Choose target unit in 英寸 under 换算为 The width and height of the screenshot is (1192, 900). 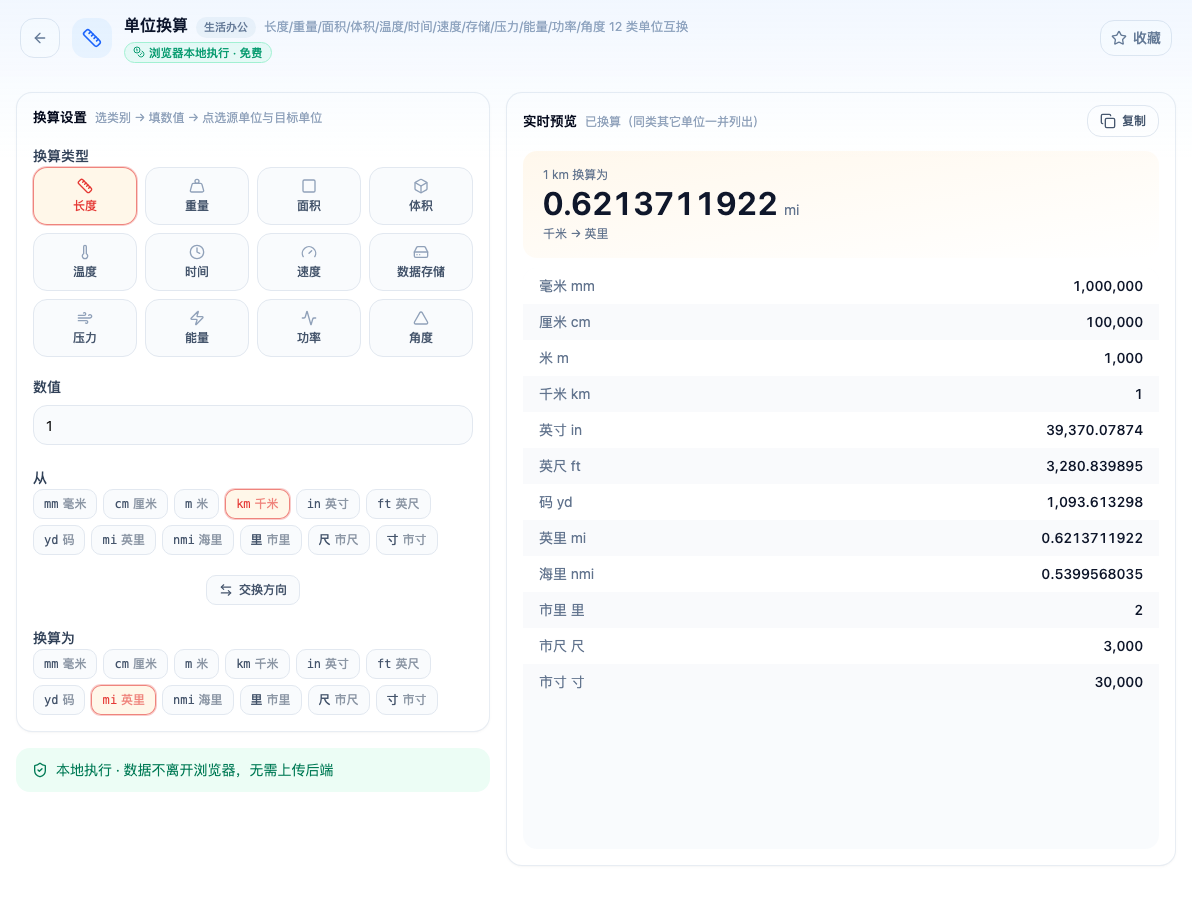[328, 664]
